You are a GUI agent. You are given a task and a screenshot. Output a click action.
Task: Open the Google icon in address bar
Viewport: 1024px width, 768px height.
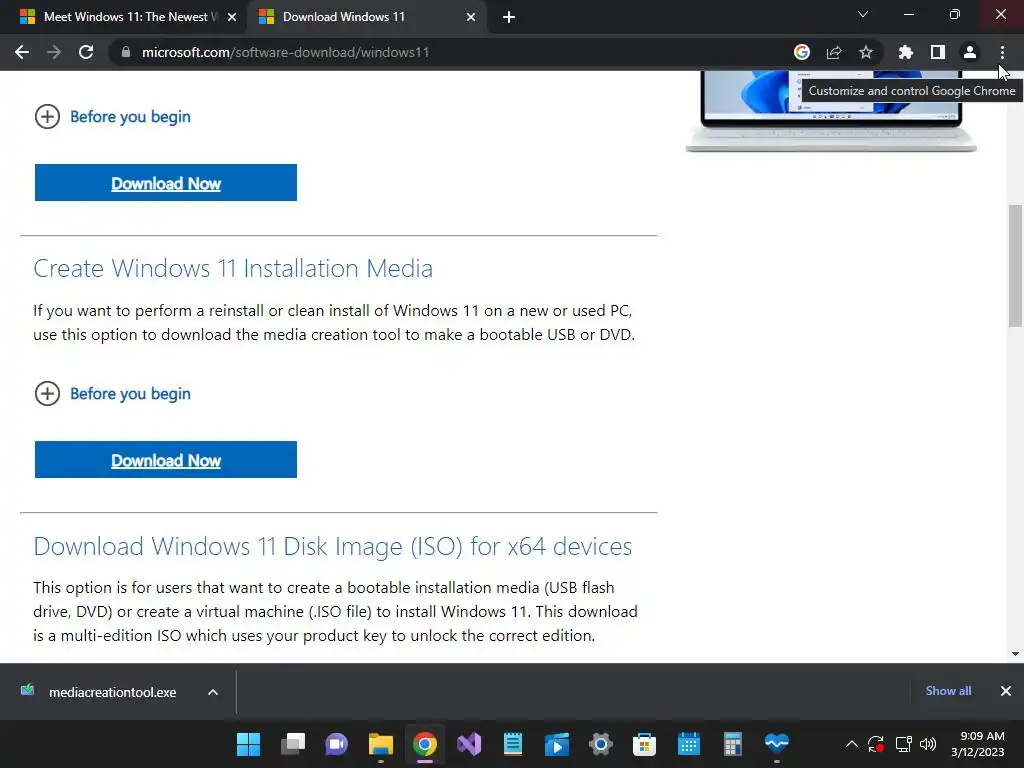pyautogui.click(x=802, y=52)
